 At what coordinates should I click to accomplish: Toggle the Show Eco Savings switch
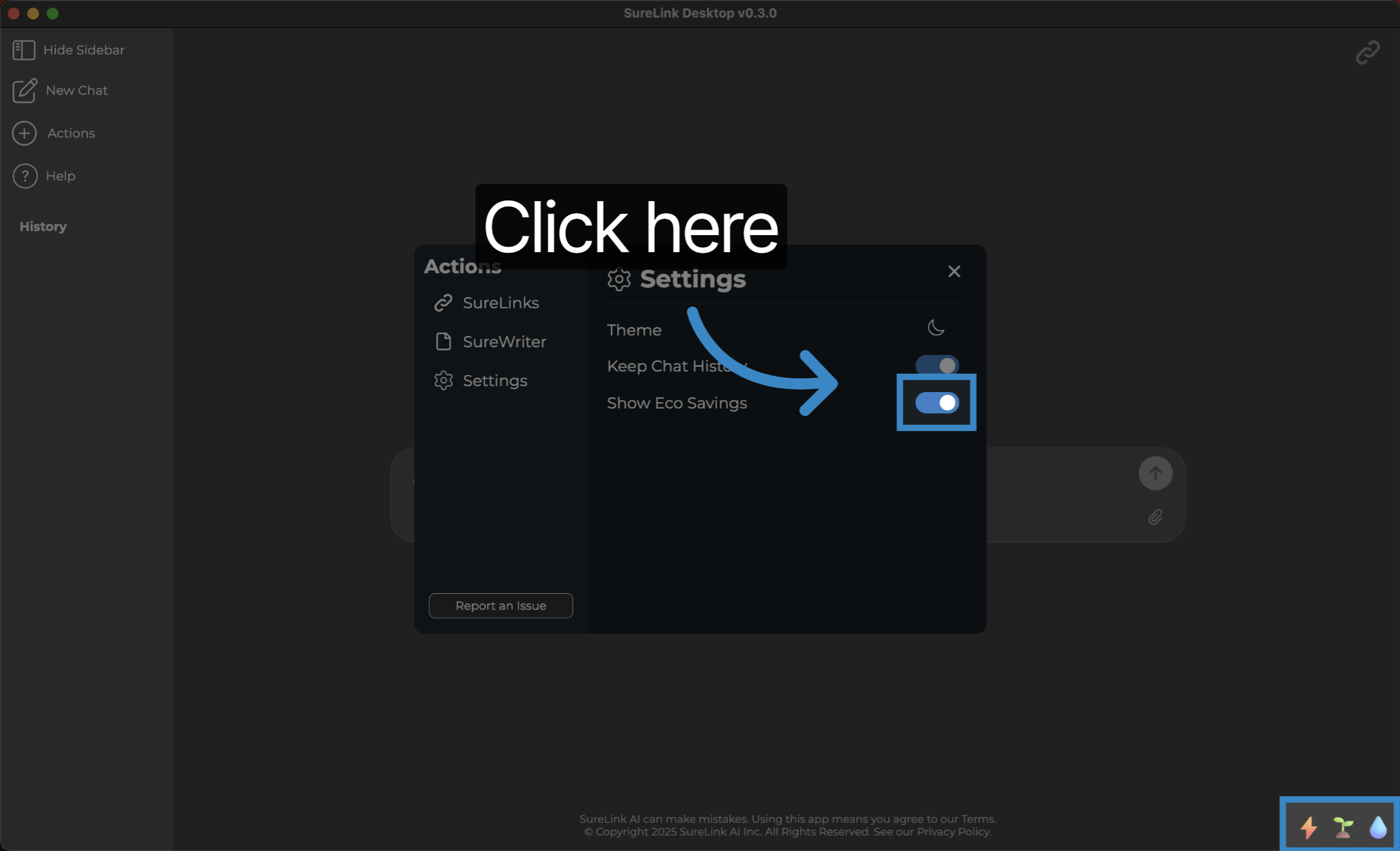coord(937,403)
